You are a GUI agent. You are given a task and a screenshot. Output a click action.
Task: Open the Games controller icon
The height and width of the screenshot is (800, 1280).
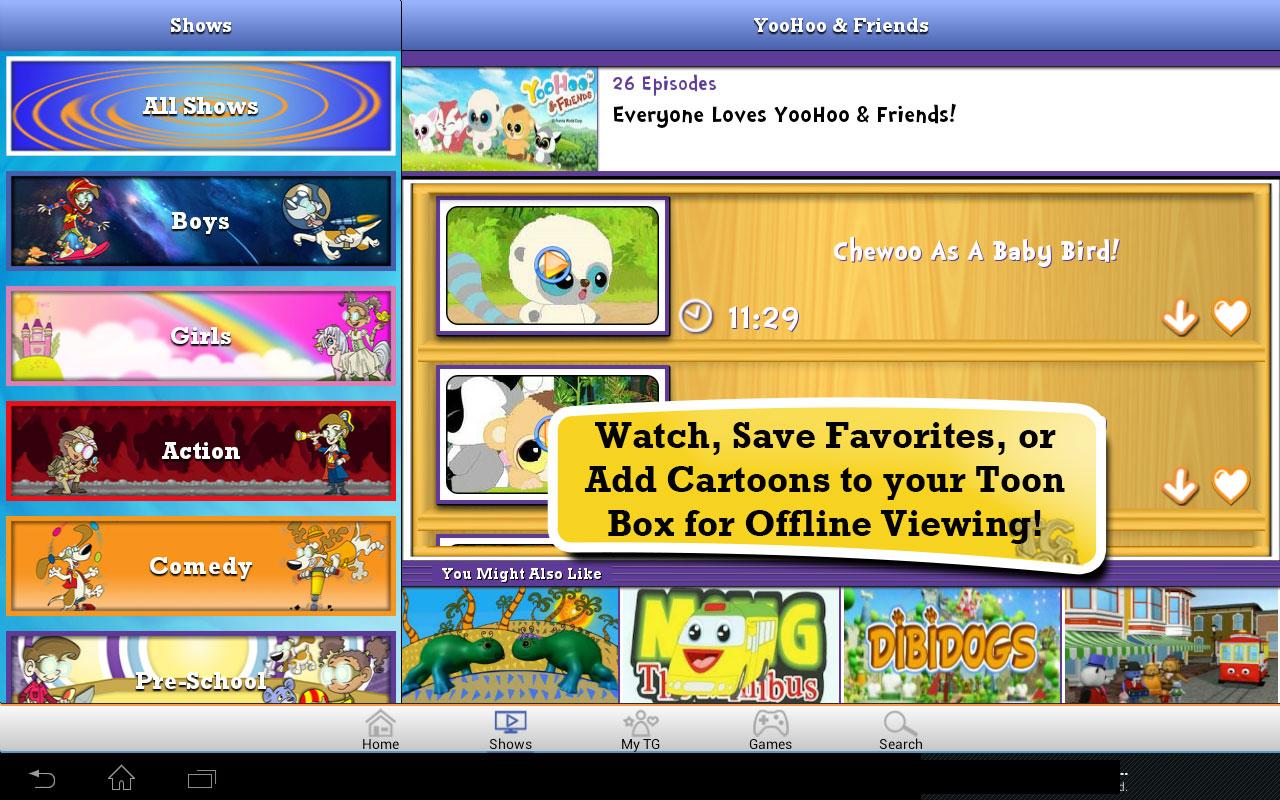(x=770, y=728)
